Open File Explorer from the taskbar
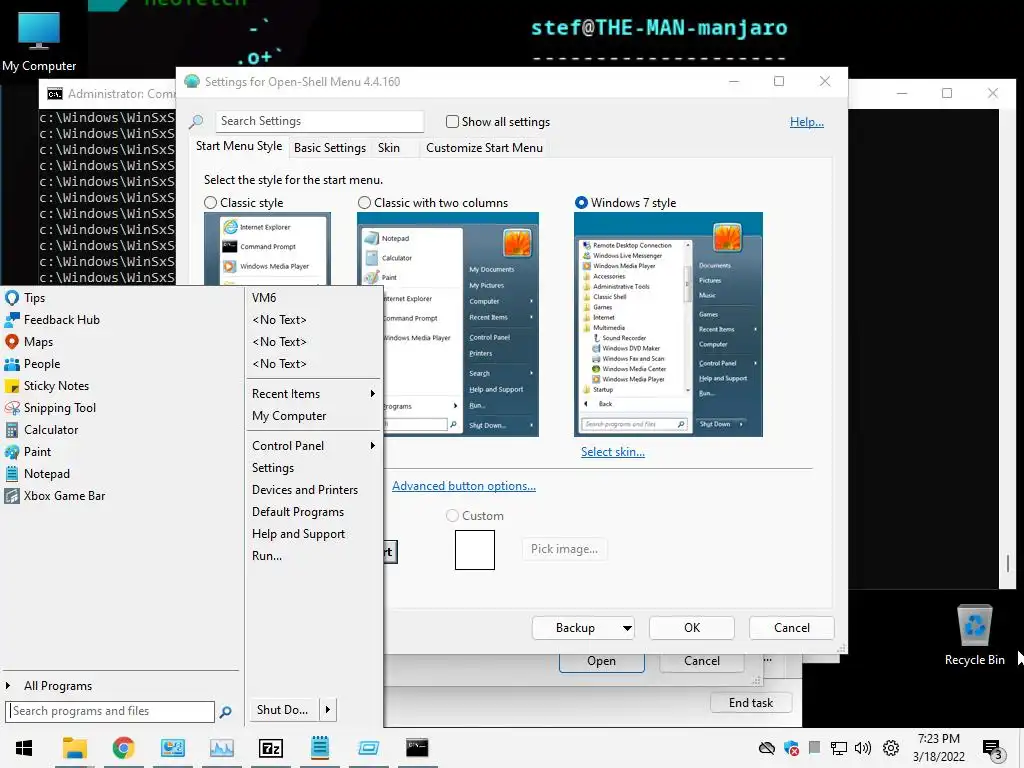 point(74,748)
